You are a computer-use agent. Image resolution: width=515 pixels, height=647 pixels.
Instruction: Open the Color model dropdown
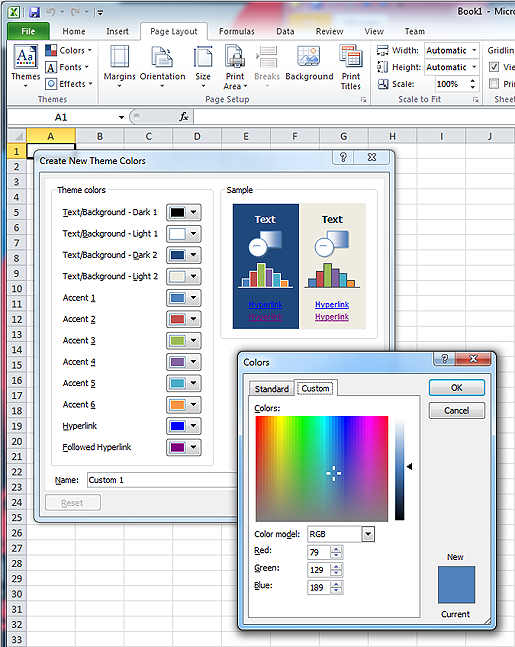click(x=368, y=534)
